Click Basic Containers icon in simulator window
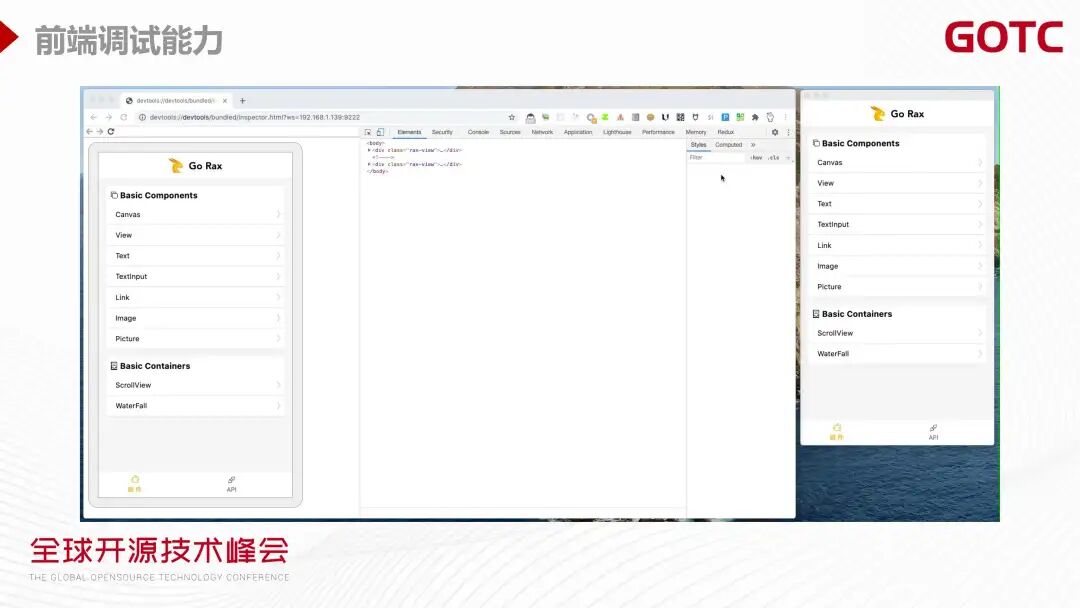 point(816,314)
